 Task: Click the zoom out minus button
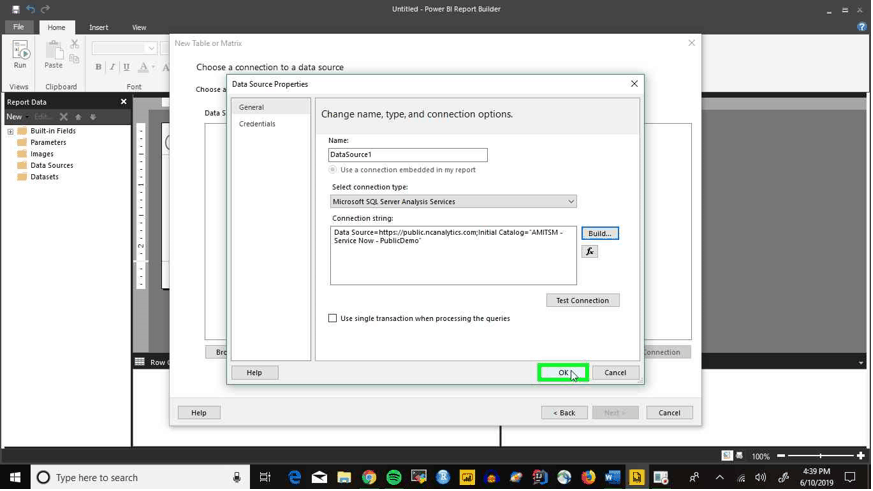pyautogui.click(x=781, y=456)
